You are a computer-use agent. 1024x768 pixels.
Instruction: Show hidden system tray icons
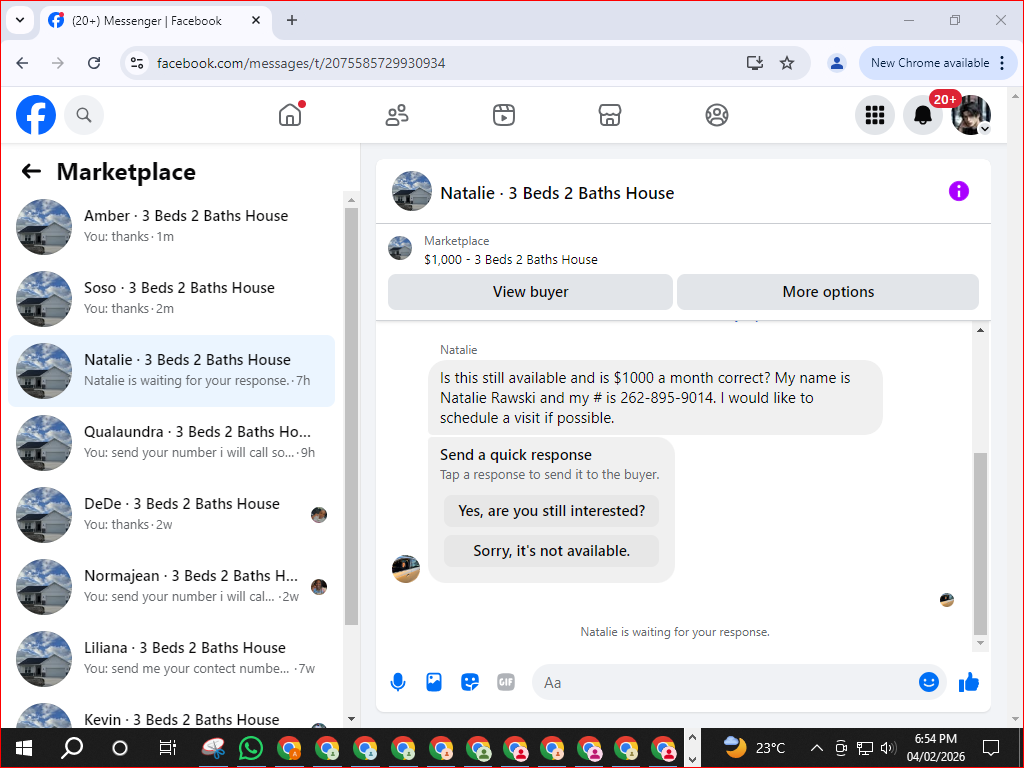816,748
